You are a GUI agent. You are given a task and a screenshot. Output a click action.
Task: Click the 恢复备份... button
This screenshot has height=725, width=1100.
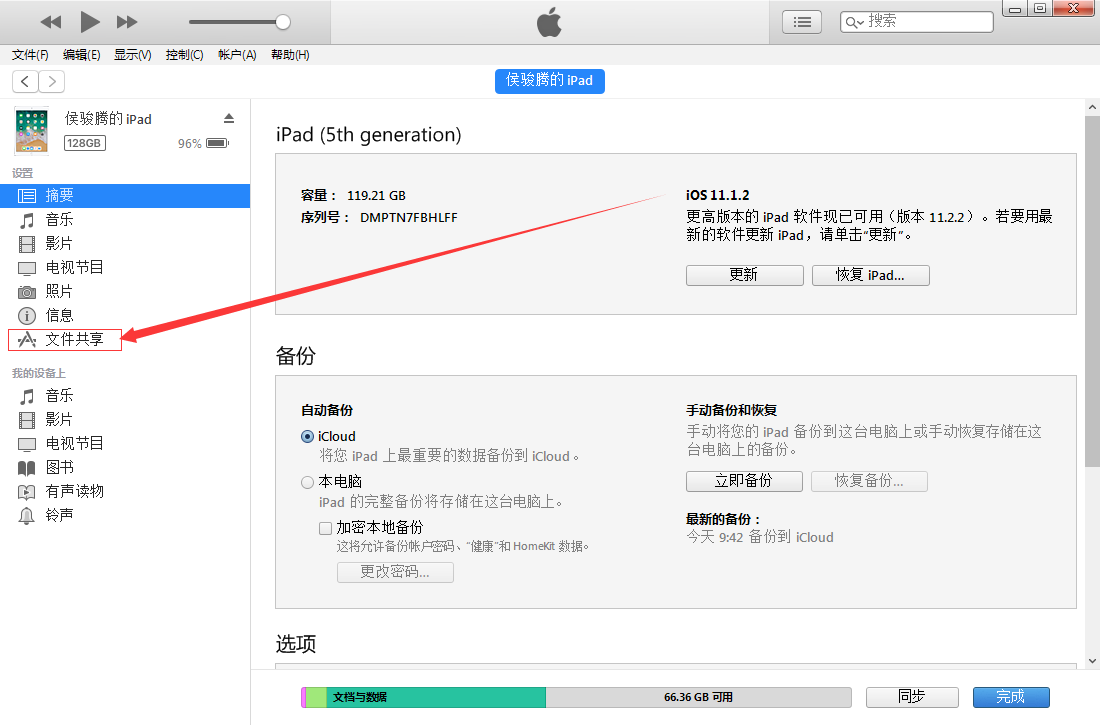(x=869, y=481)
